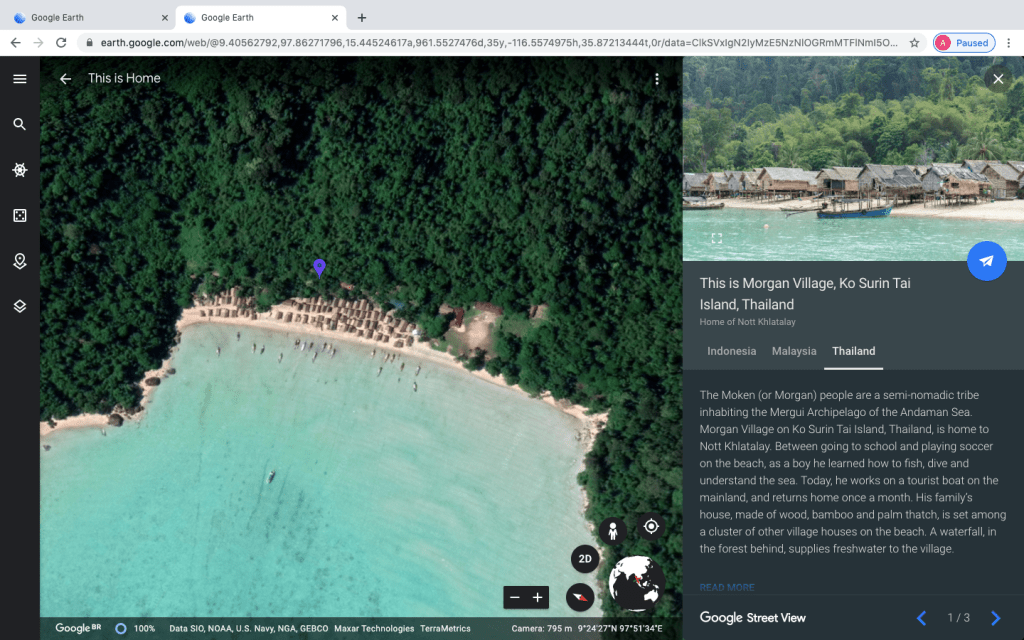Screen dimensions: 1024x640
Task: Select the Malaysia tab
Action: point(794,351)
